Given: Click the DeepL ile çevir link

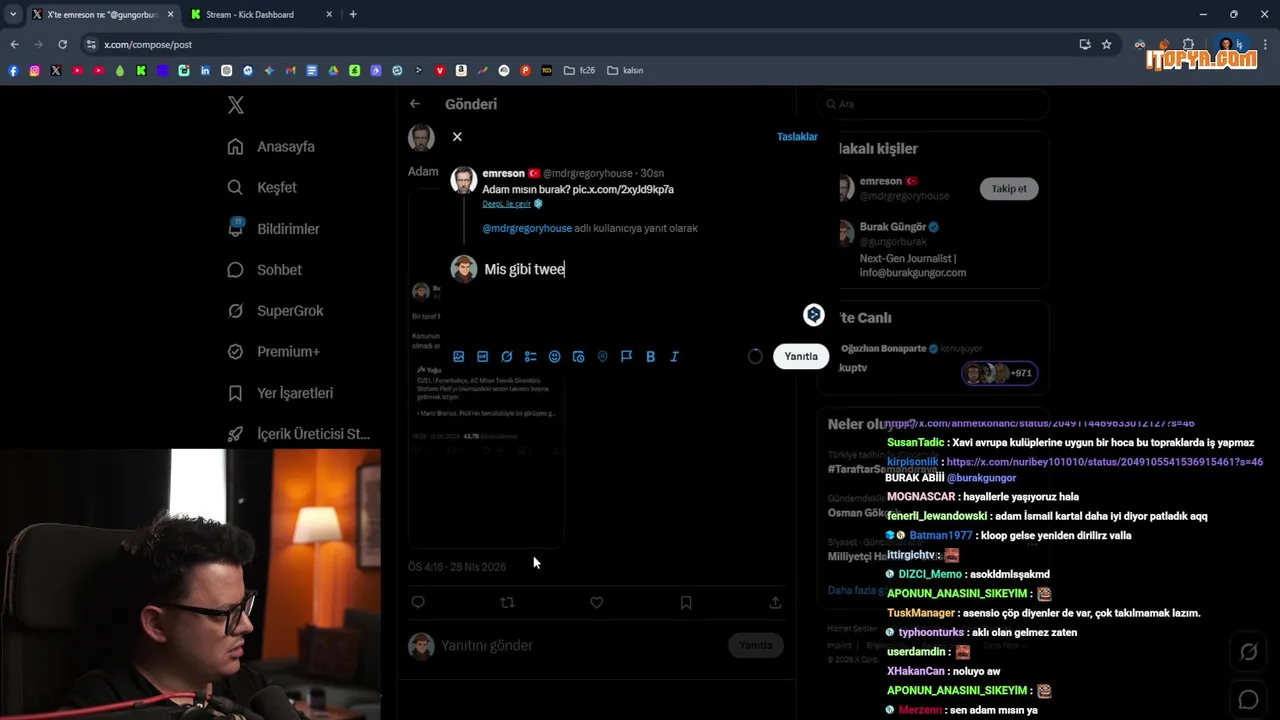Looking at the screenshot, I should (506, 204).
